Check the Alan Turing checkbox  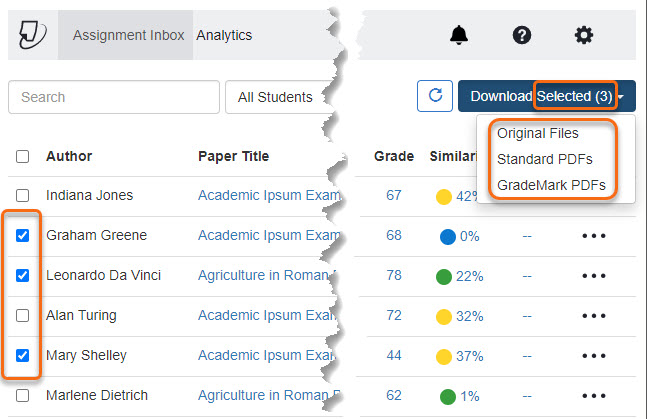[x=23, y=316]
